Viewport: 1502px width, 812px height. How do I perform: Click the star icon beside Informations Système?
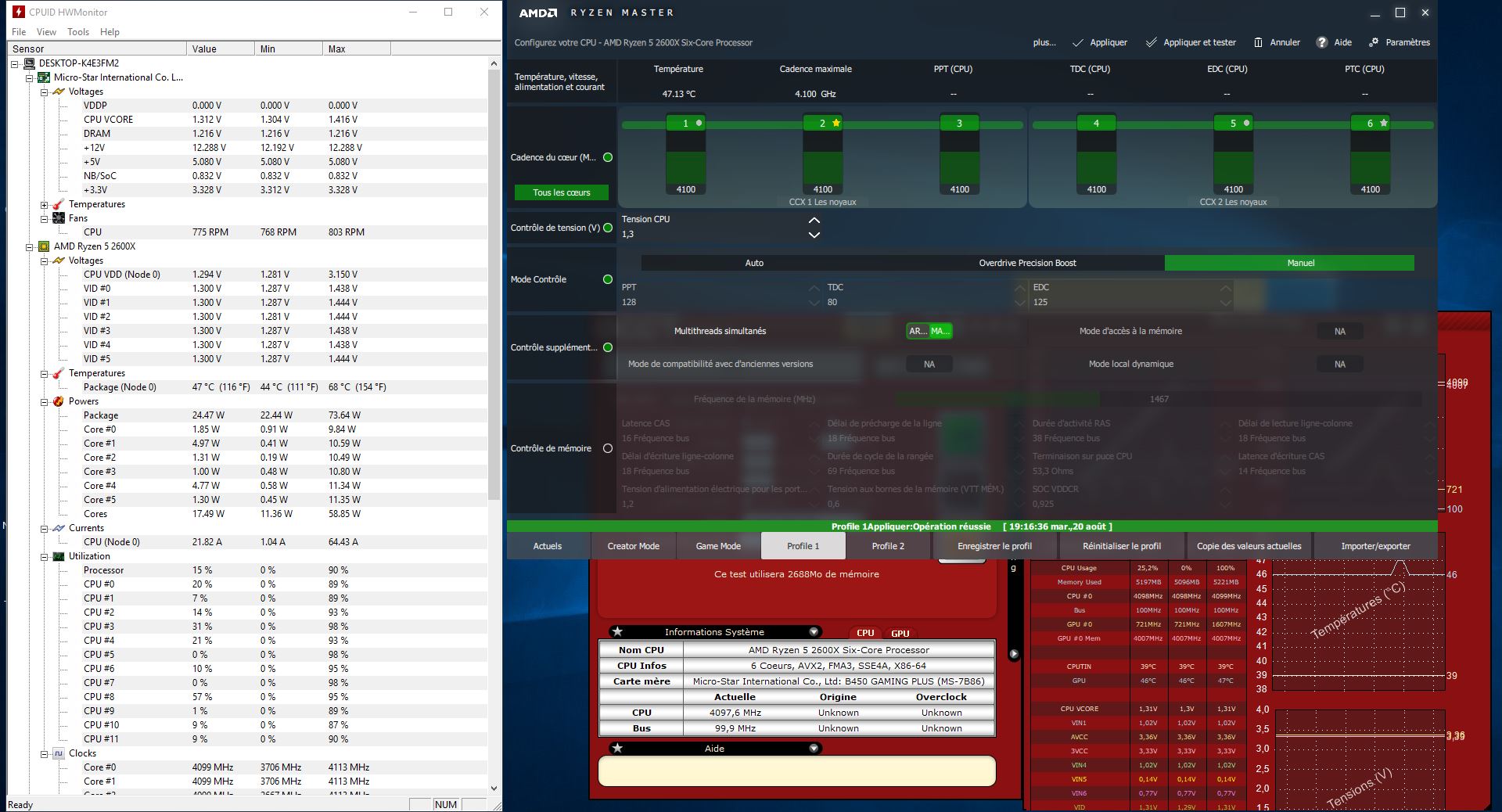[x=617, y=631]
